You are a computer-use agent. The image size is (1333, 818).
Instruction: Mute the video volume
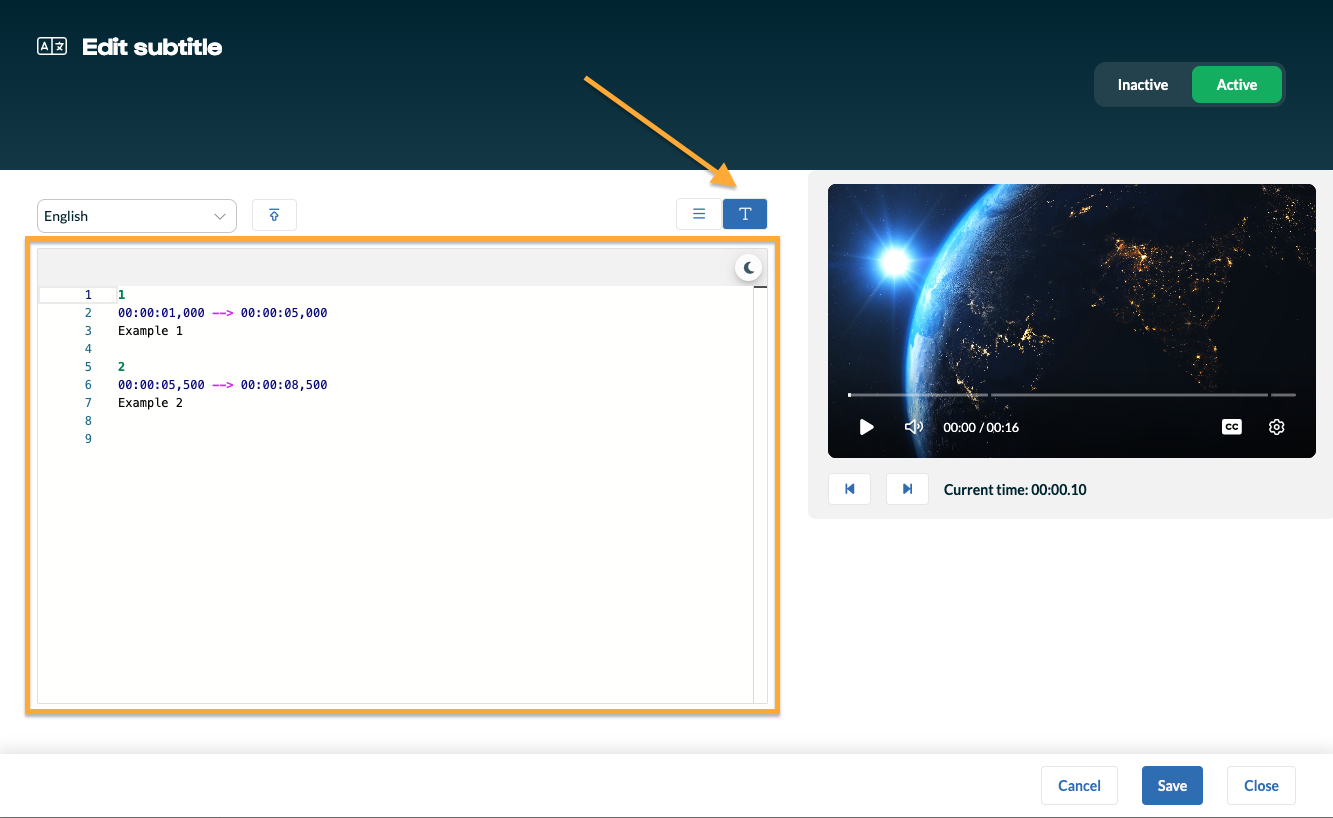coord(913,427)
